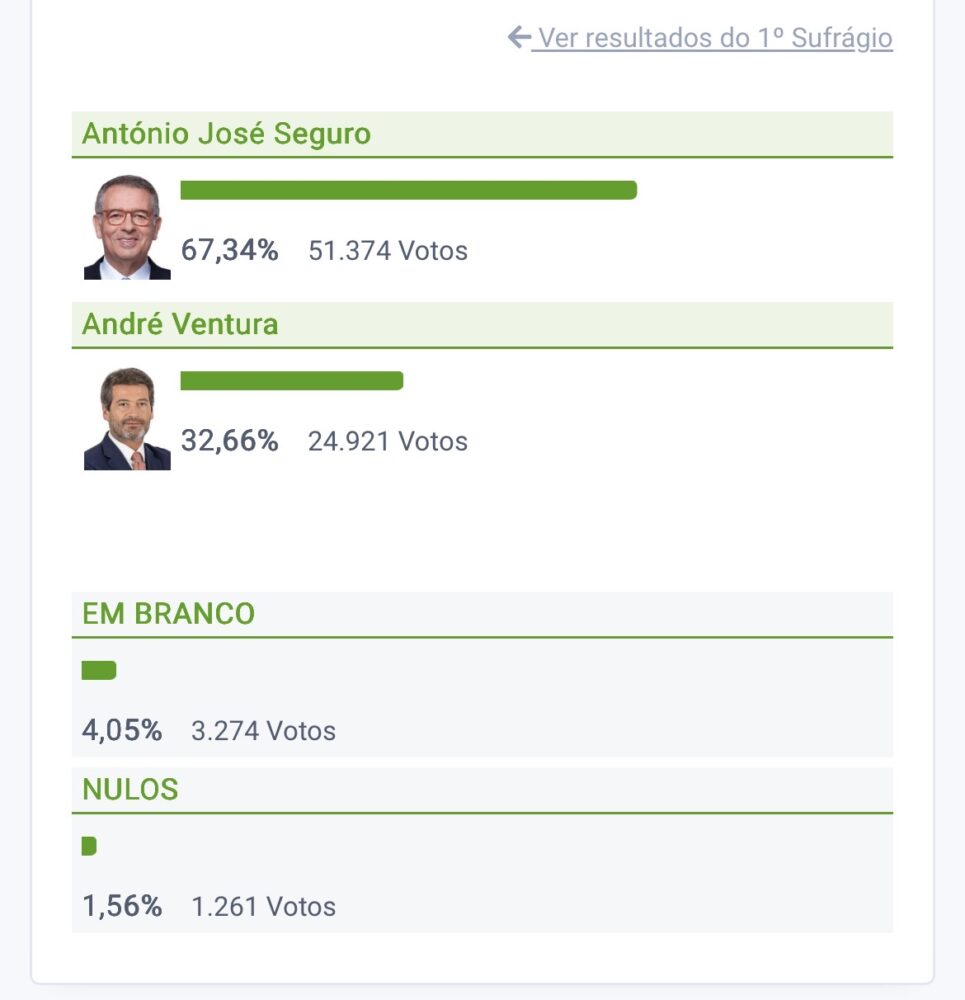
Task: Click the 32,66% vote progress bar
Action: point(291,381)
